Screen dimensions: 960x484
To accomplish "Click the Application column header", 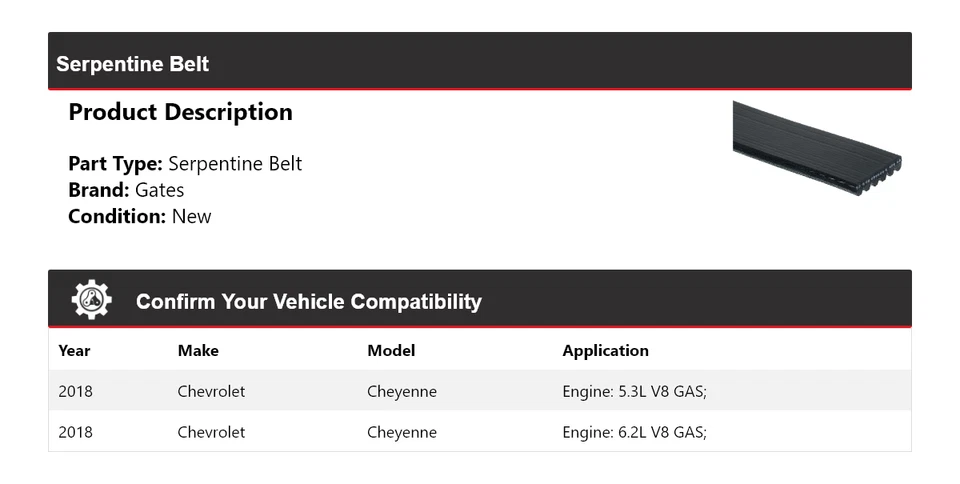I will click(x=605, y=350).
